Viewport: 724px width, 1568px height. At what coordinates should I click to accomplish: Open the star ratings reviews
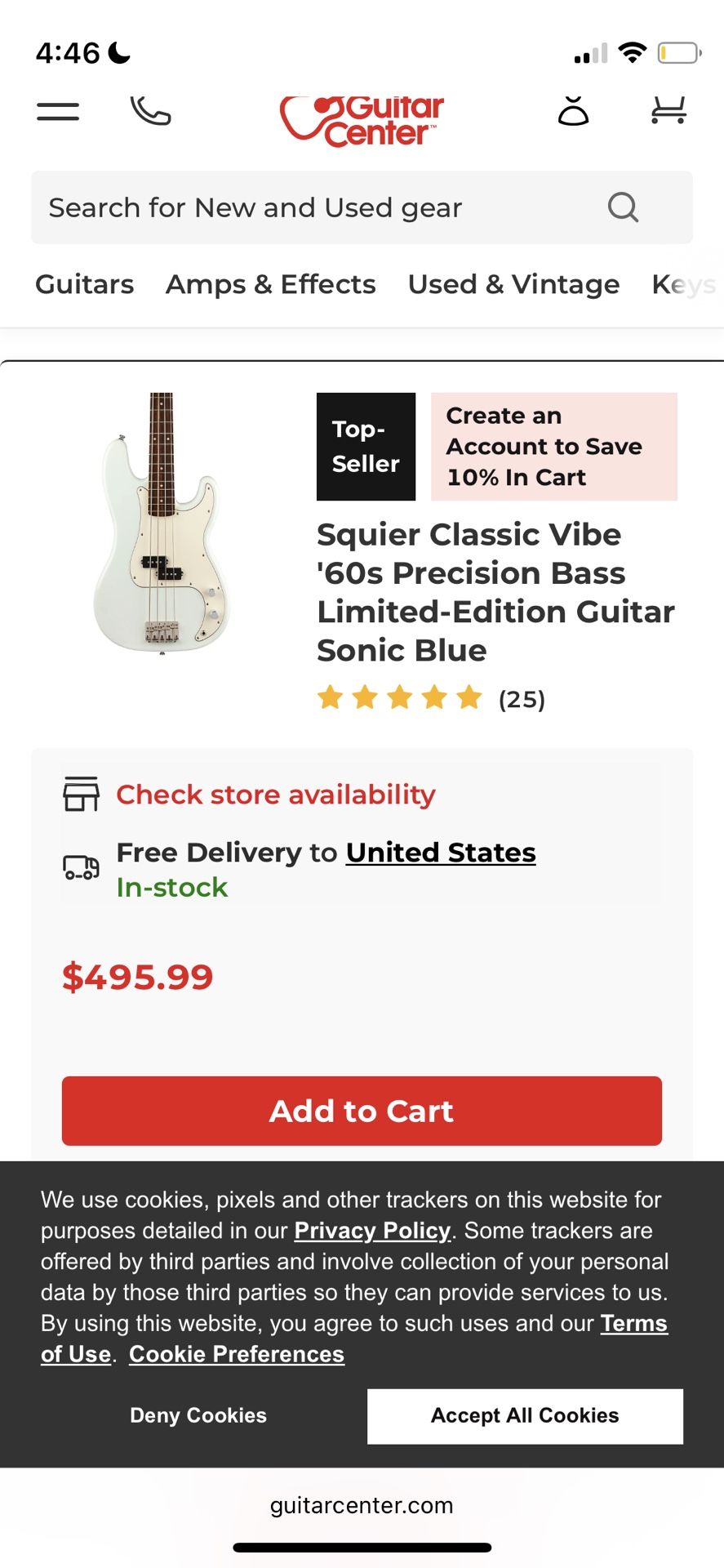tap(431, 698)
